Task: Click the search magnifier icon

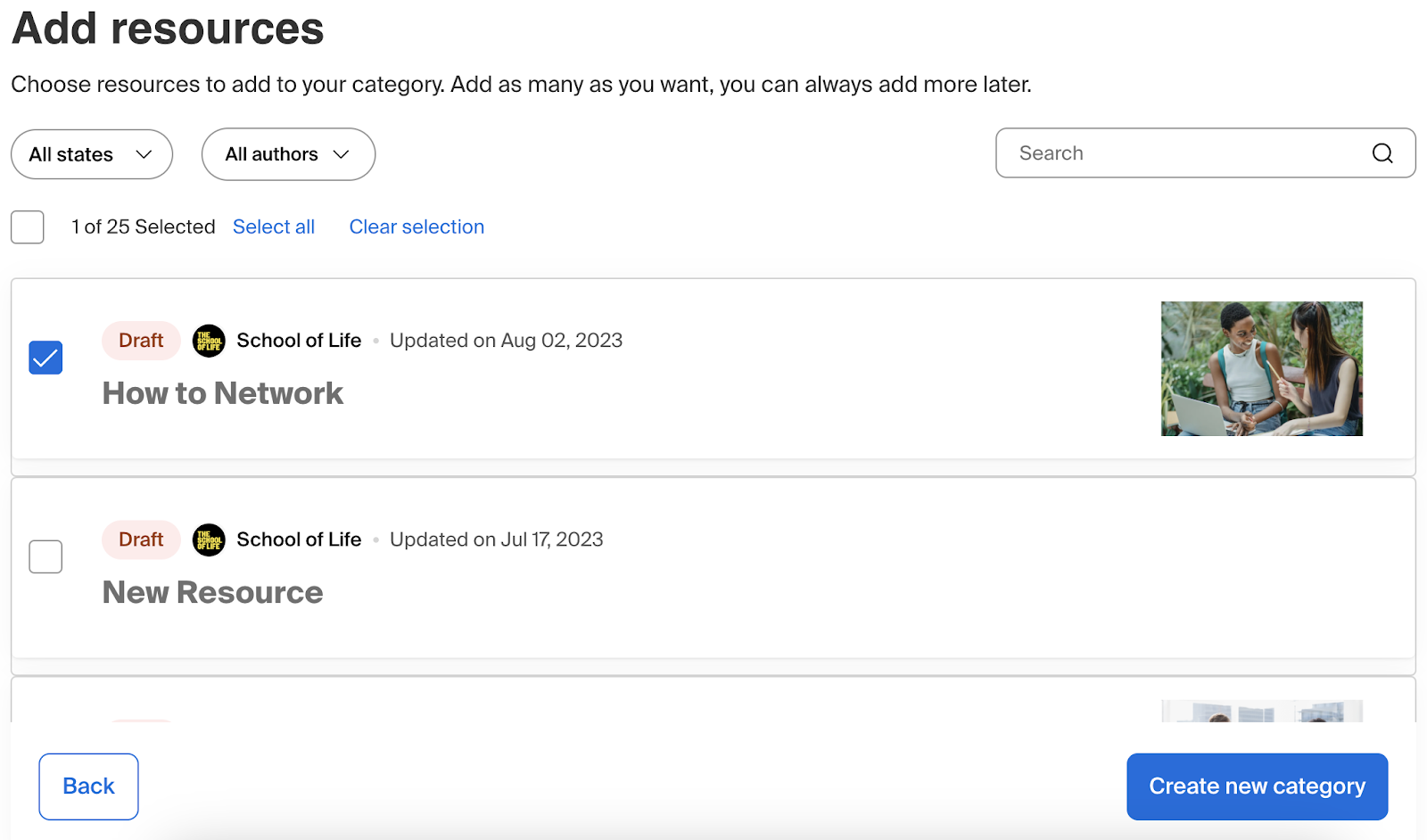Action: tap(1382, 153)
